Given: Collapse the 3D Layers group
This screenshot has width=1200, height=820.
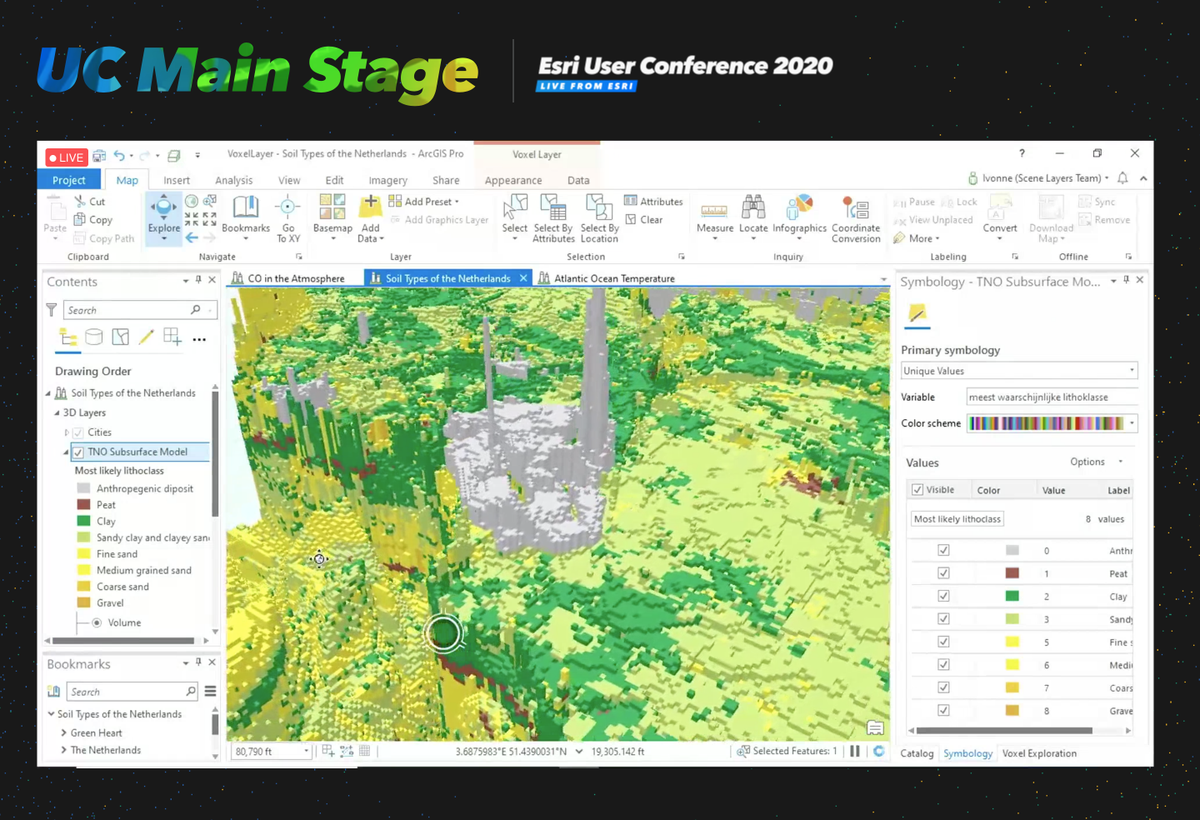Looking at the screenshot, I should coord(56,413).
